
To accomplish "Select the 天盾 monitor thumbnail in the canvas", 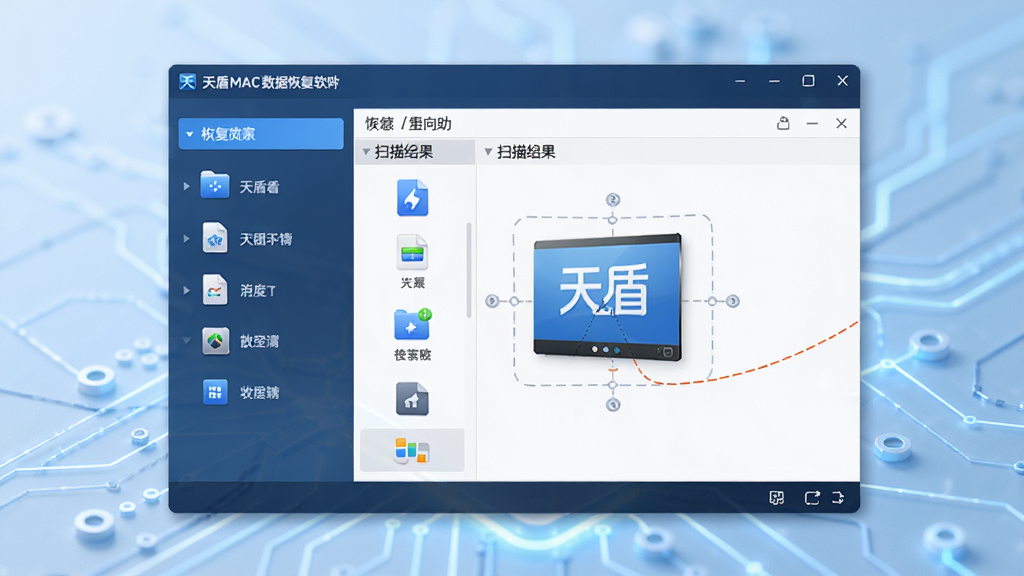I will point(607,297).
